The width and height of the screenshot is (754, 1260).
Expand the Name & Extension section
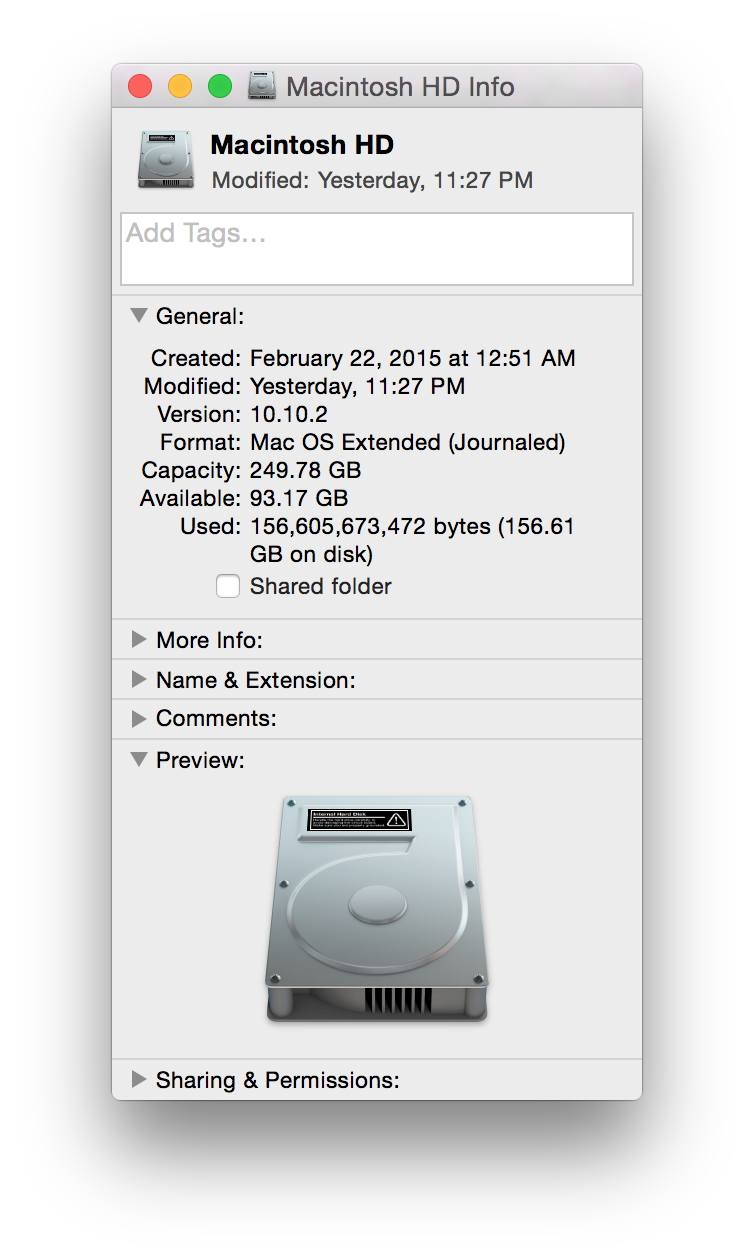[x=139, y=679]
